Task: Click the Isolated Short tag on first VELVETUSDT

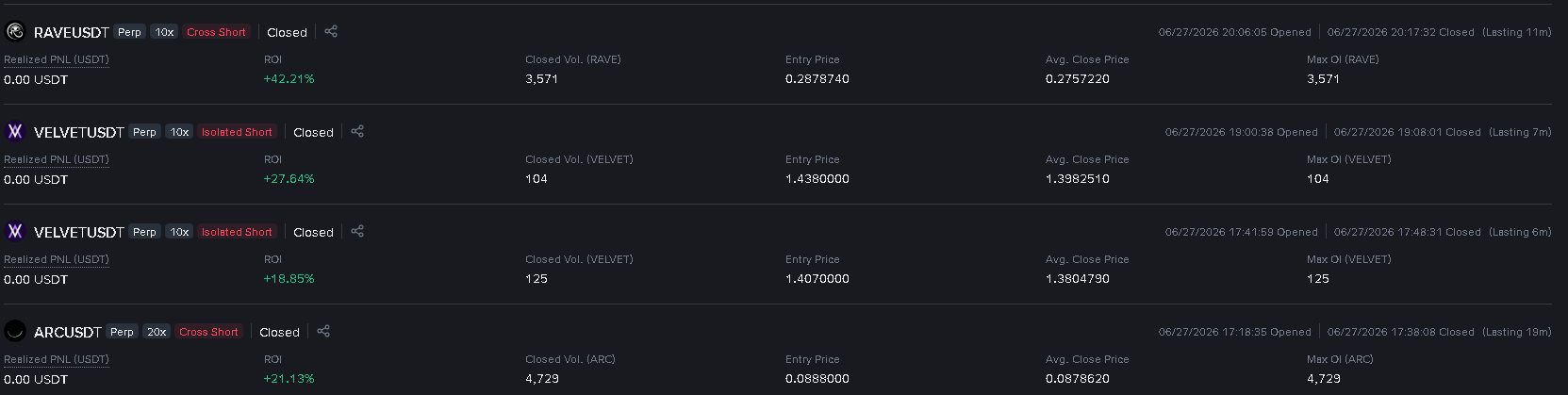Action: 237,132
